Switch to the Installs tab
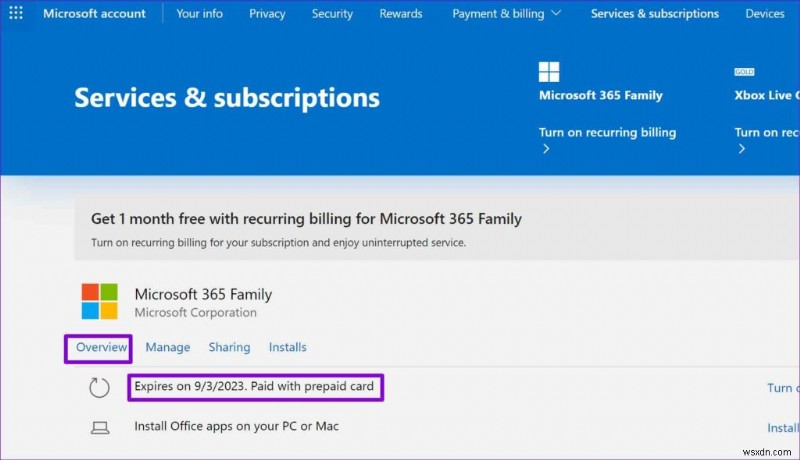Image resolution: width=800 pixels, height=460 pixels. pyautogui.click(x=288, y=347)
